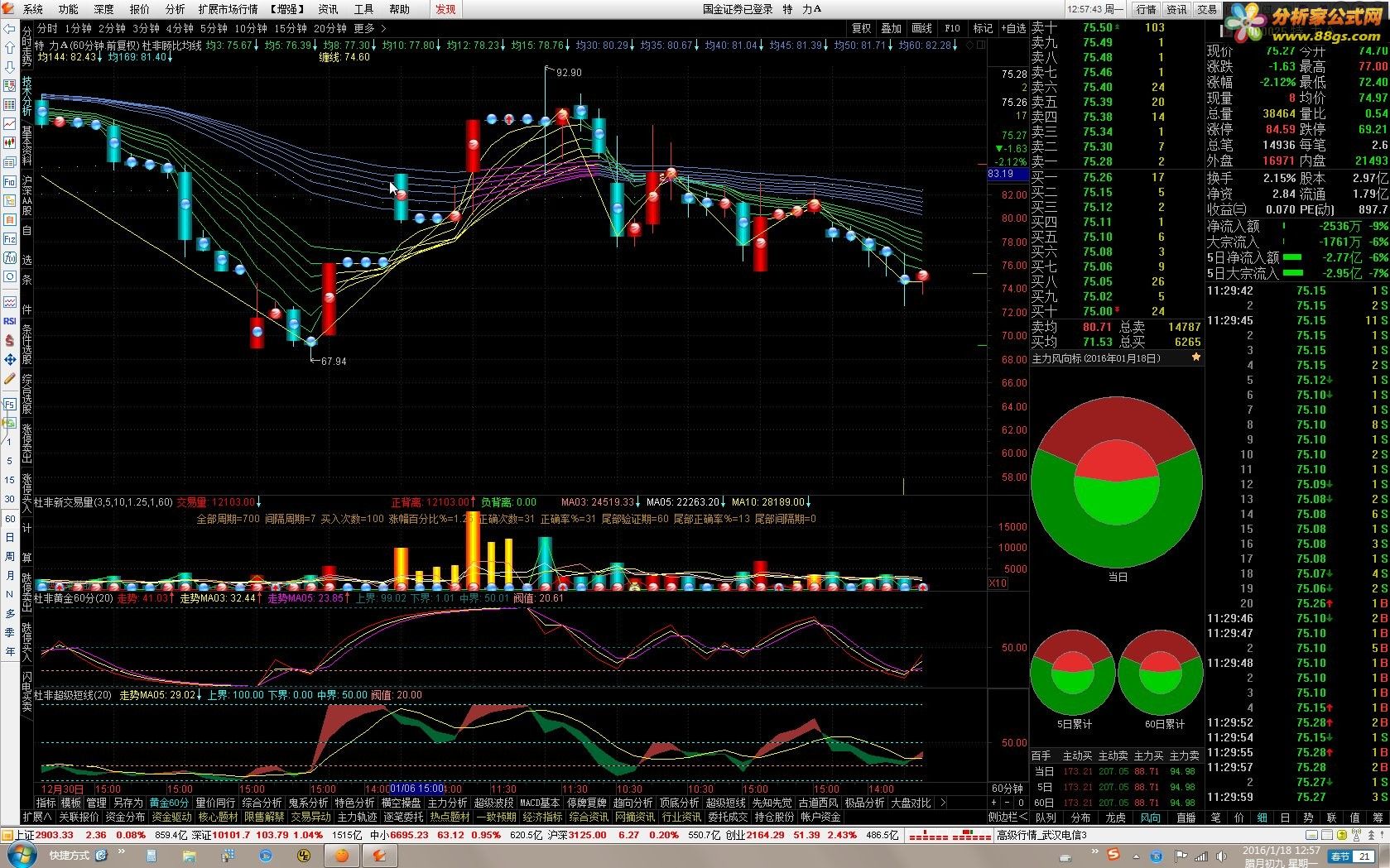Toggle 侧边栏 side panel expander

[x=1008, y=817]
